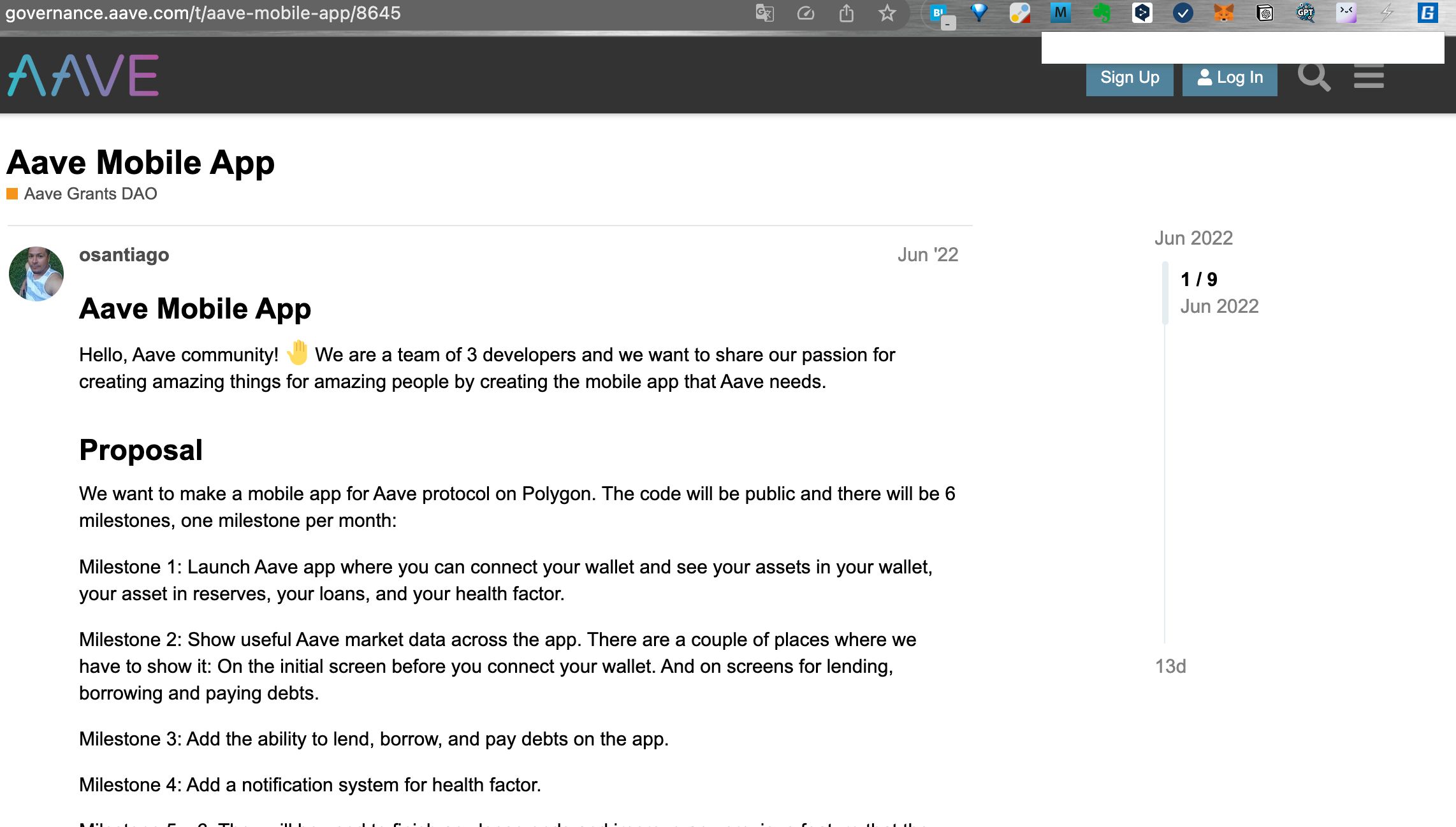Click the Milestone 3 lend and borrow line

[x=374, y=739]
